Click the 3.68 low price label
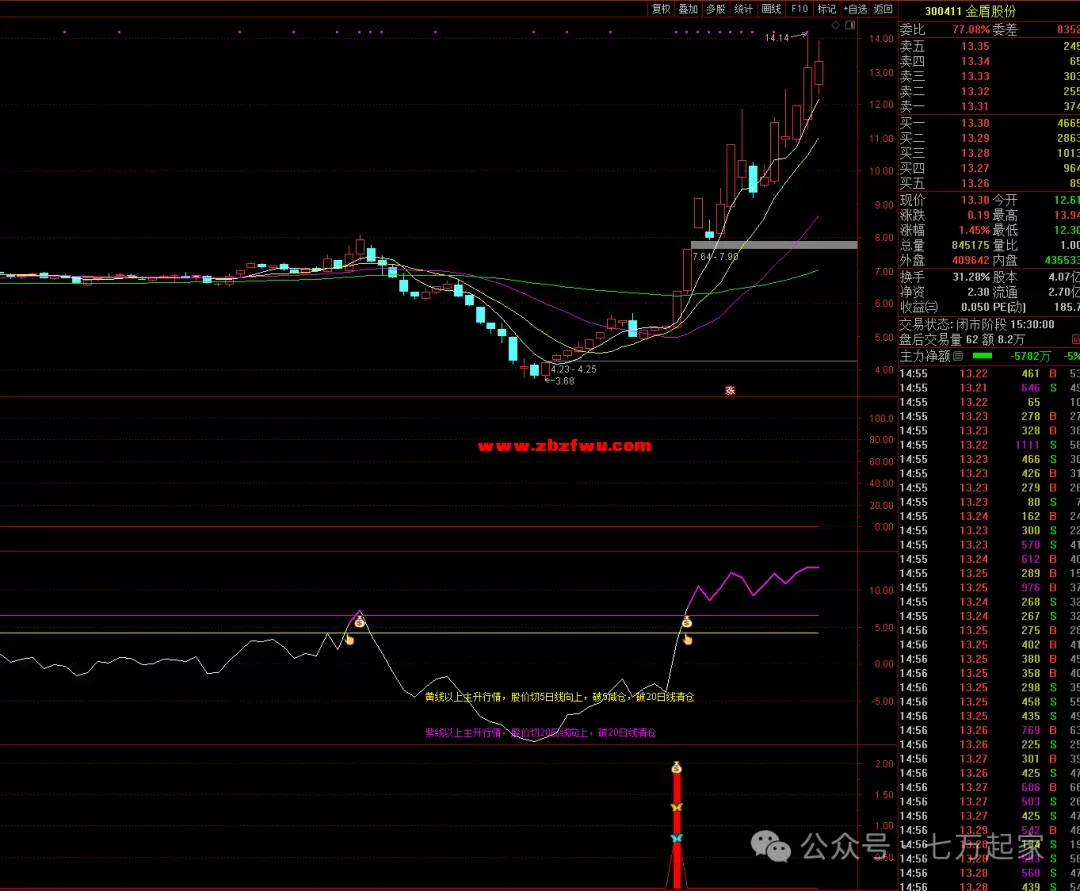The width and height of the screenshot is (1080, 891). point(564,381)
